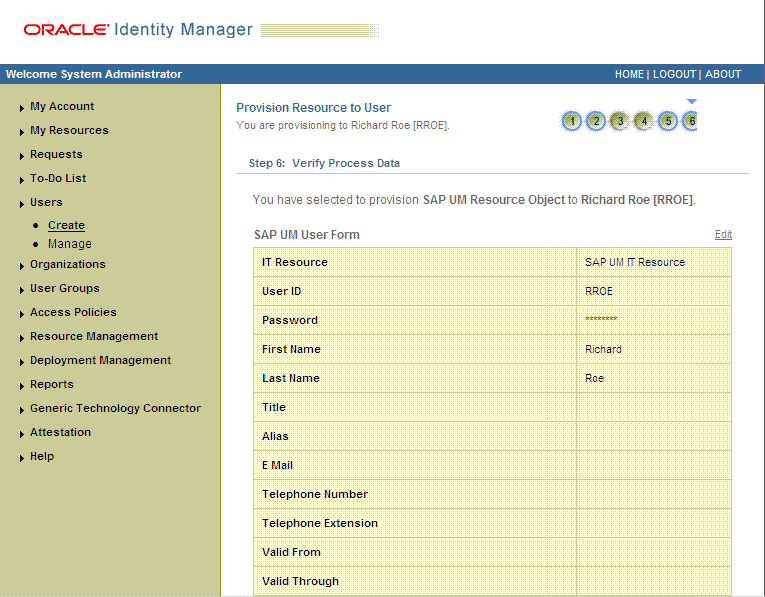Select the Roe Last Name value
This screenshot has height=597, width=765.
(x=594, y=378)
